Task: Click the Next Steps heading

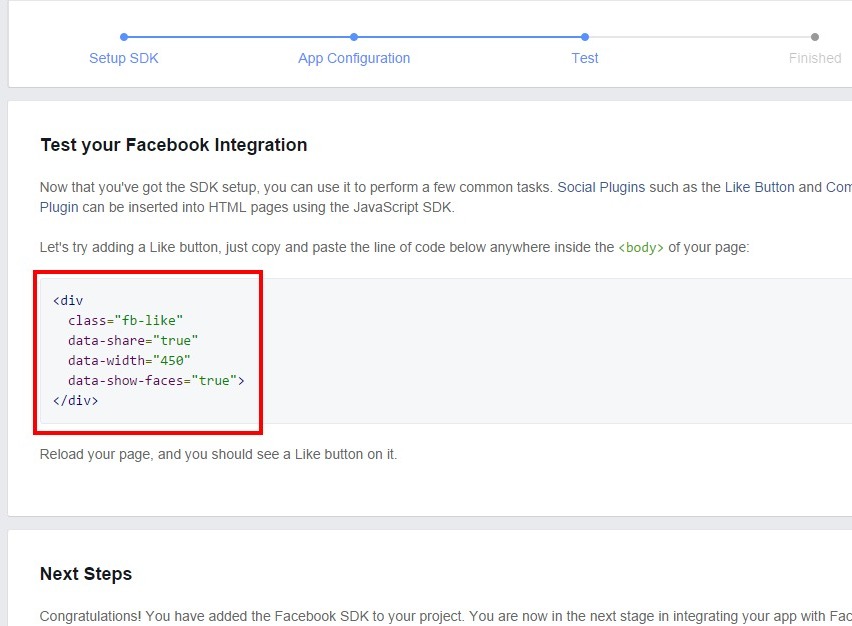Action: point(86,574)
